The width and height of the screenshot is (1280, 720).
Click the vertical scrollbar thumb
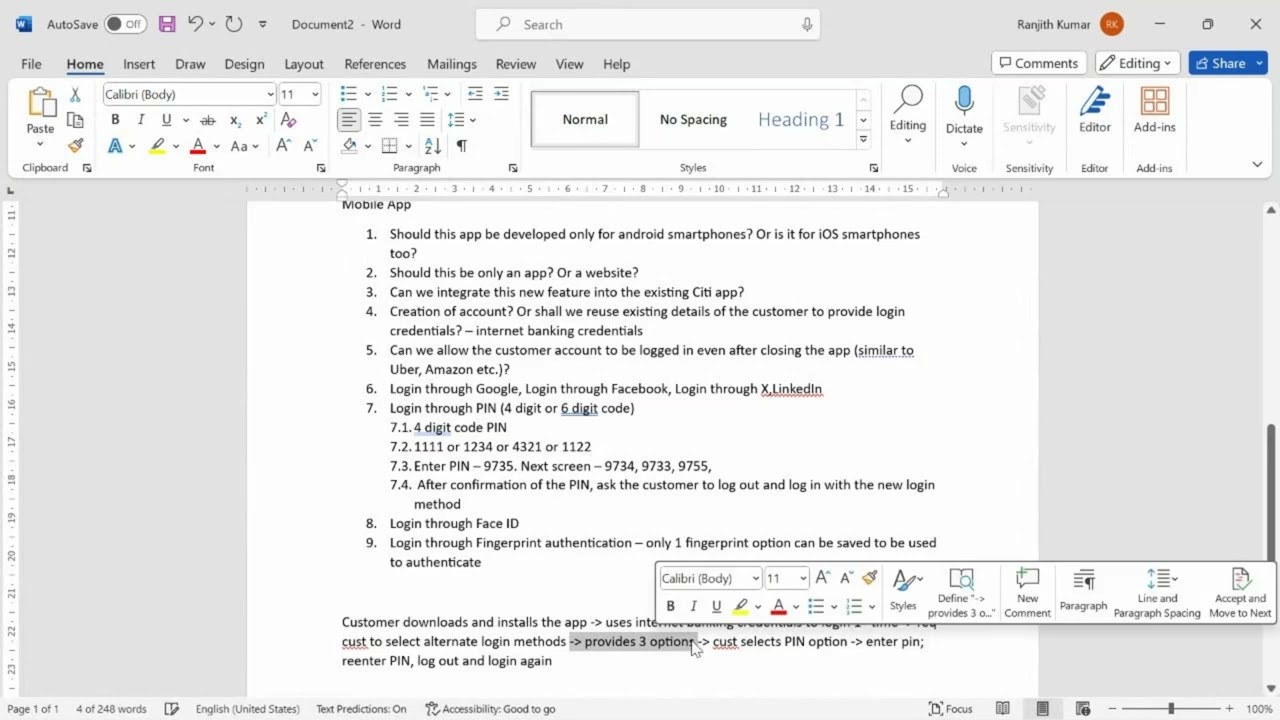[1271, 491]
